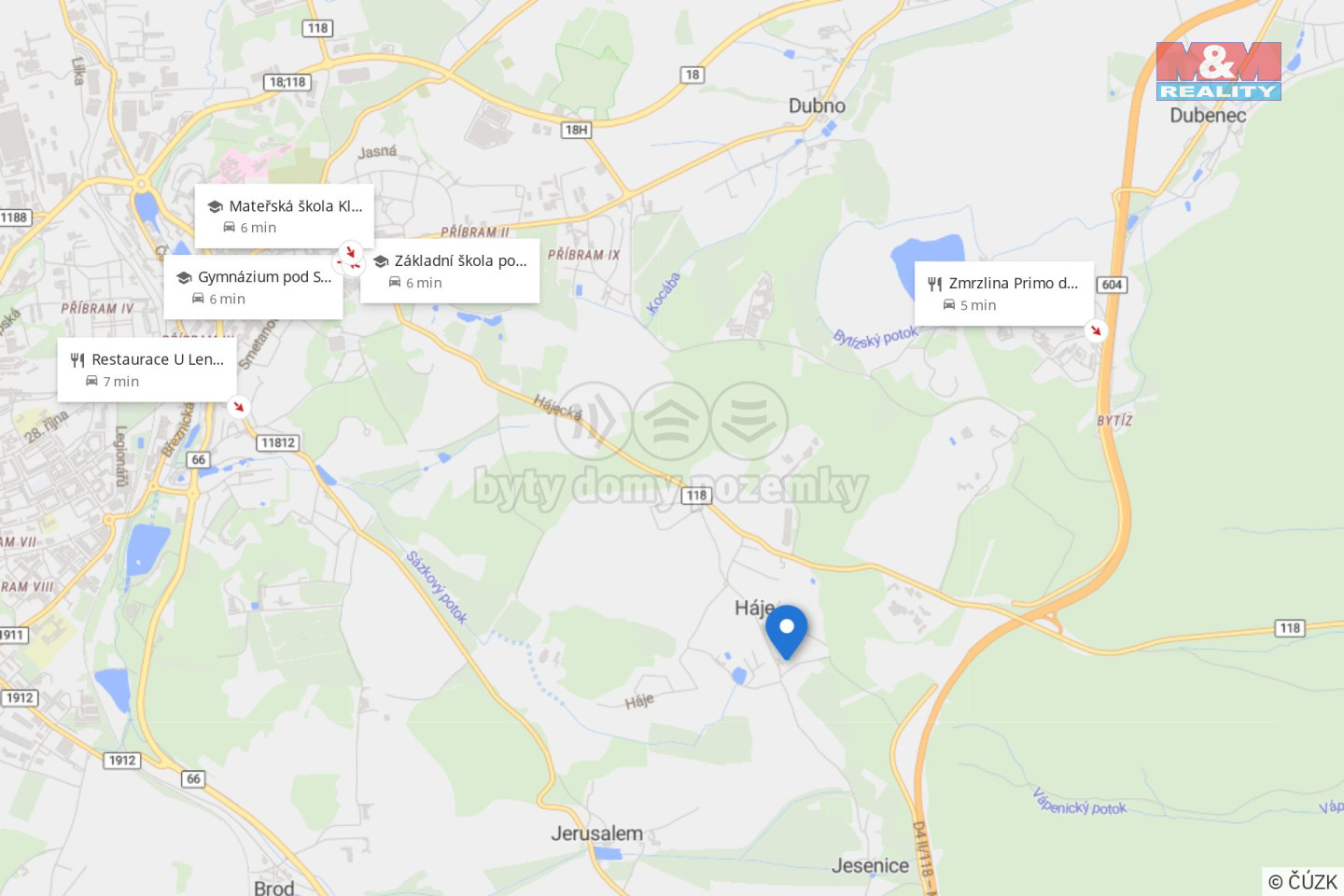The width and height of the screenshot is (1344, 896).
Task: Click the Jerusalem village label
Action: [596, 833]
